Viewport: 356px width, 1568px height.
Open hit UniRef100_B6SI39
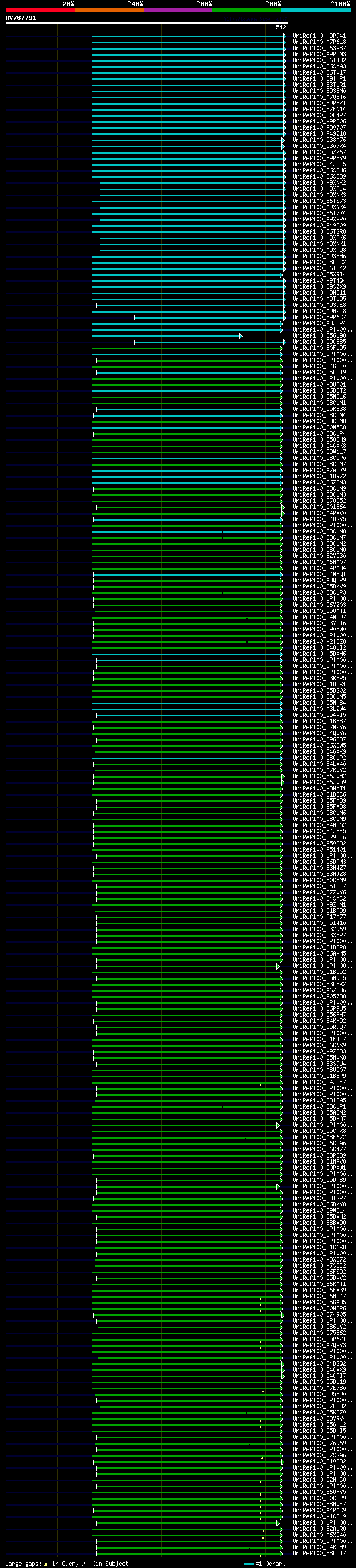coord(319,176)
